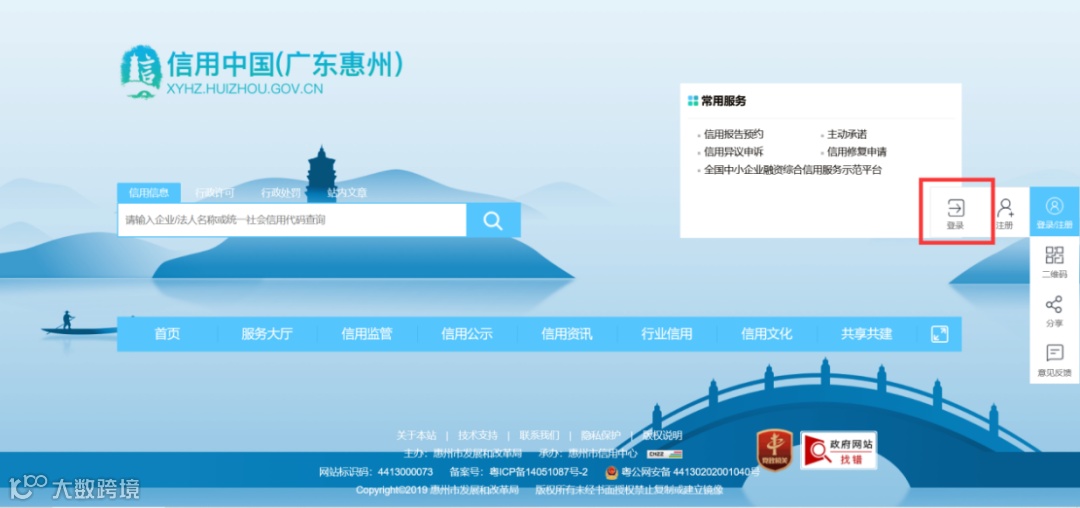Open 全国中小企业融资综合信用服务示范平台 link

[x=793, y=170]
